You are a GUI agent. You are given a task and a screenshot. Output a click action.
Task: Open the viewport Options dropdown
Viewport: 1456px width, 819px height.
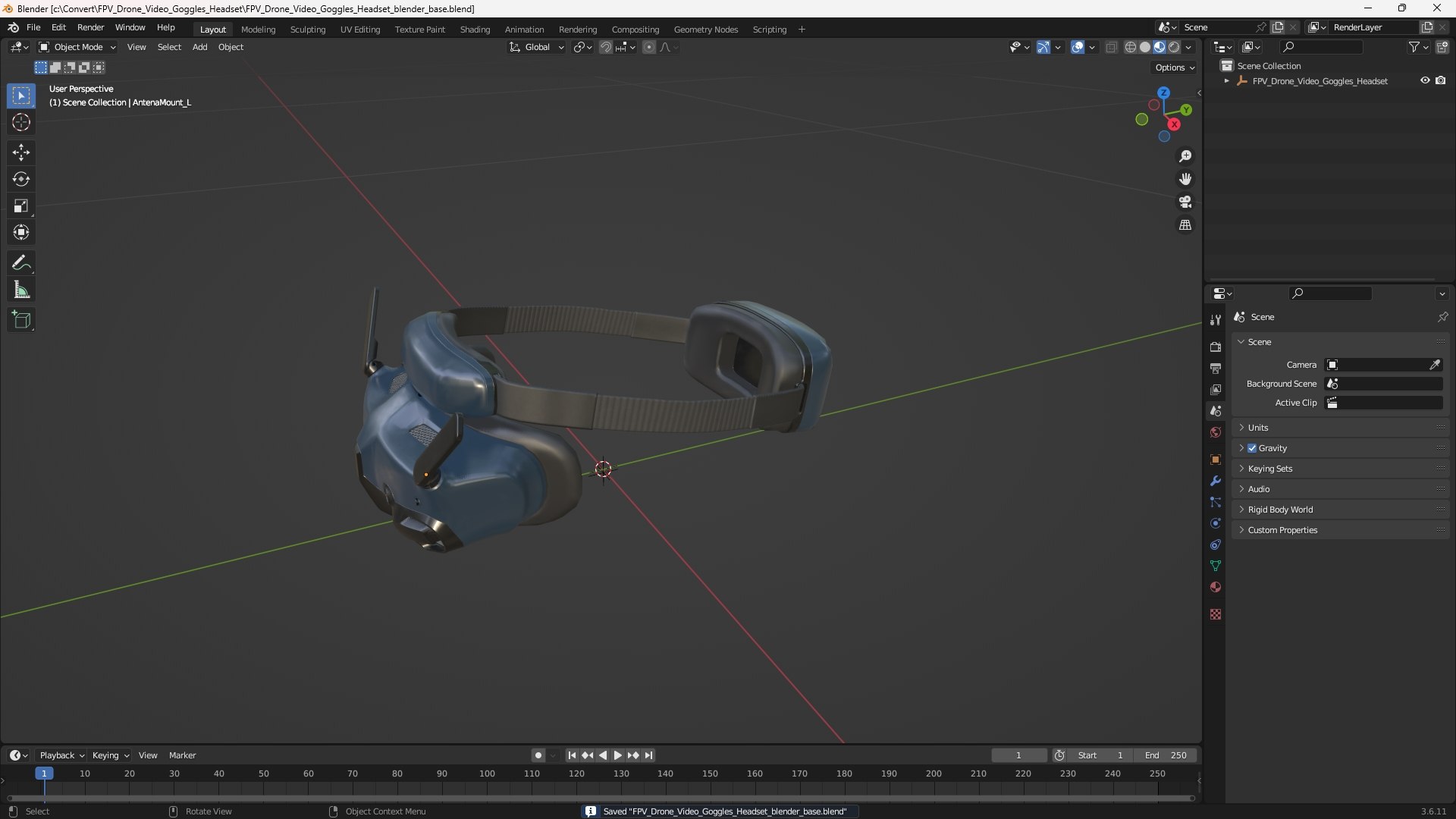point(1175,67)
